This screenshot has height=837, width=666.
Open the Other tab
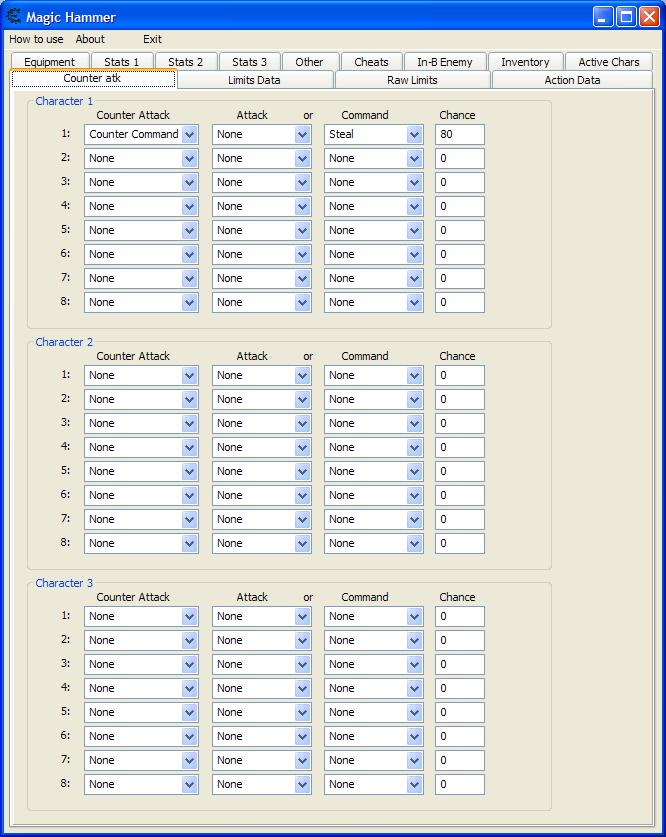pos(310,61)
